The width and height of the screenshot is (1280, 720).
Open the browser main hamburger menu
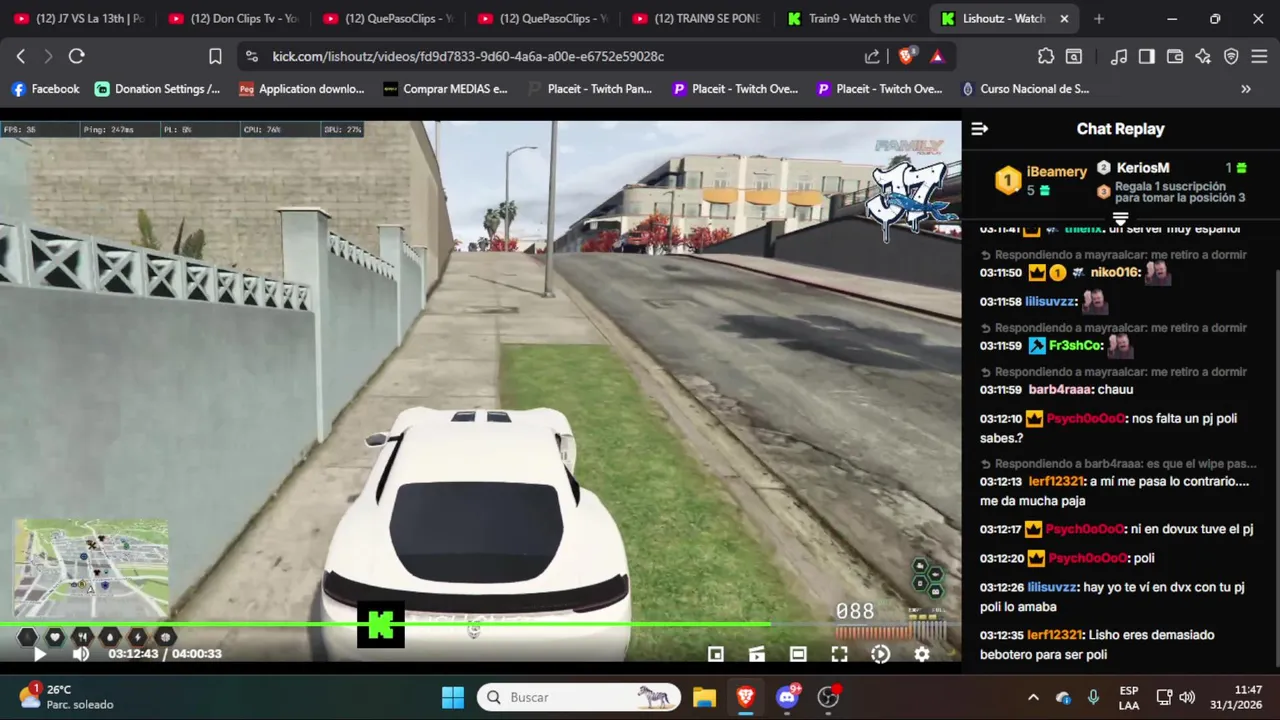coord(1259,57)
